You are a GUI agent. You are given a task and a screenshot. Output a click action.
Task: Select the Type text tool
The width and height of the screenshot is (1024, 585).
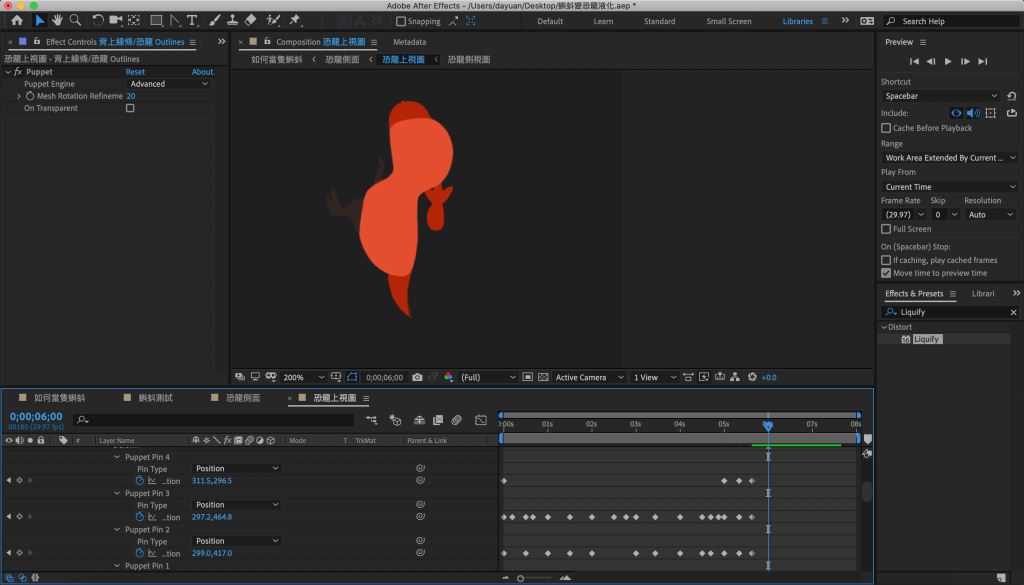(x=192, y=20)
